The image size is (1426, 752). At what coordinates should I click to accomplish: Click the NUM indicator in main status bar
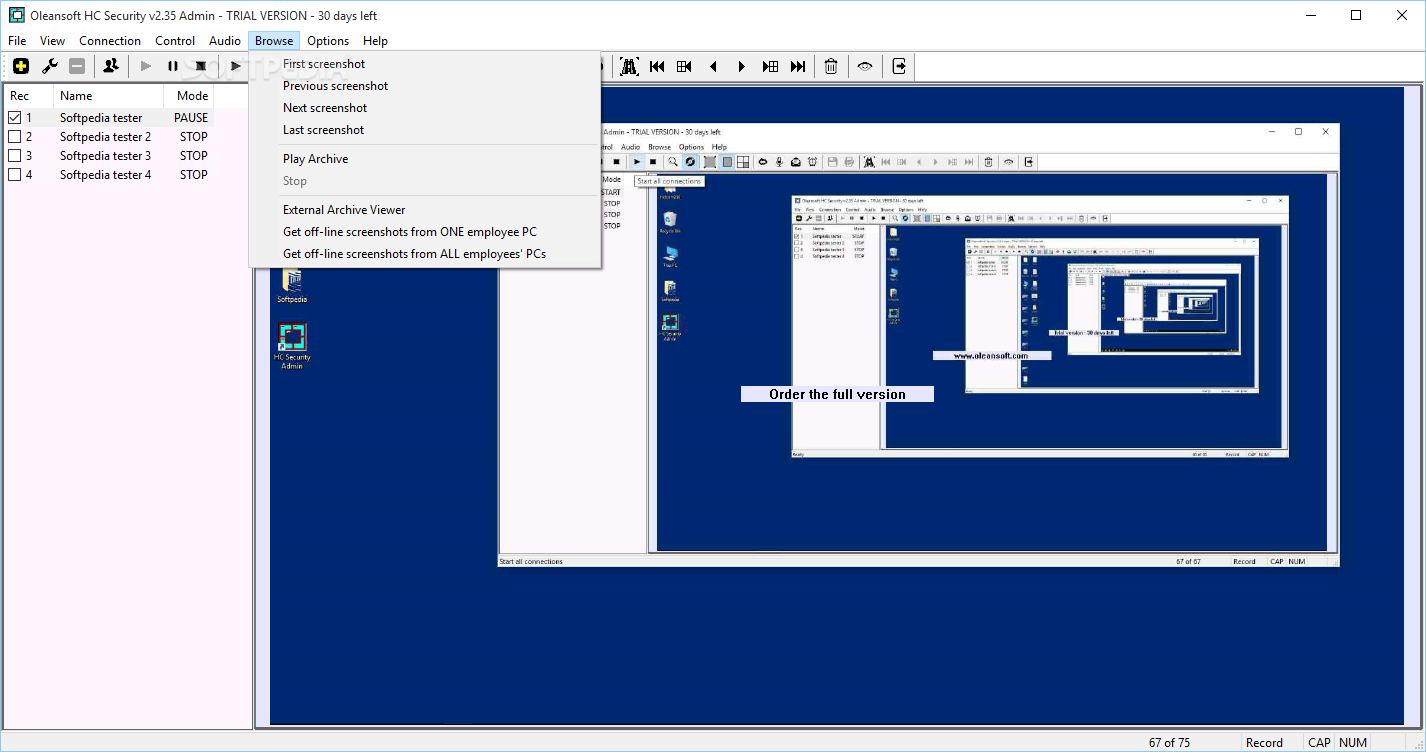coord(1353,743)
